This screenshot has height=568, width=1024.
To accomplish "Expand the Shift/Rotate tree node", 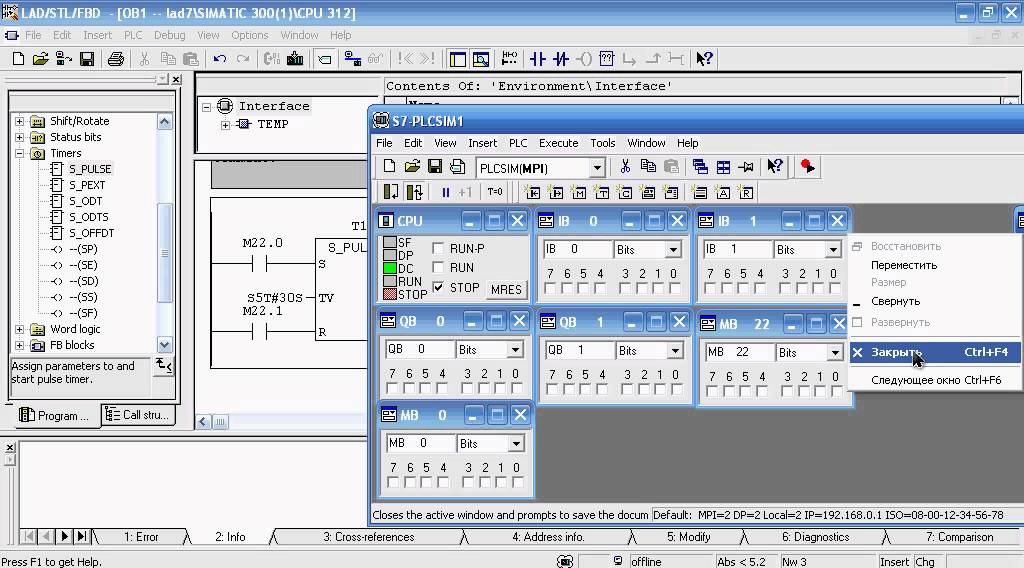I will pyautogui.click(x=19, y=121).
